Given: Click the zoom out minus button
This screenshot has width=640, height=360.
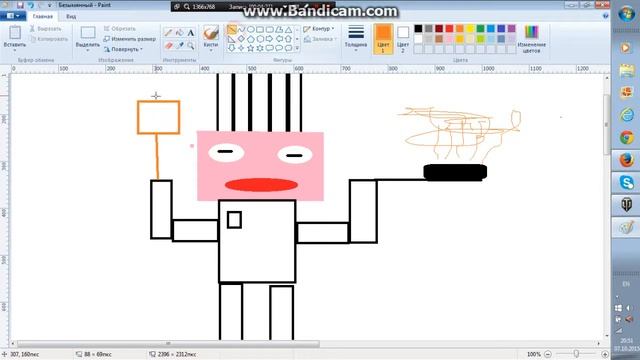Looking at the screenshot, I should click(x=548, y=354).
